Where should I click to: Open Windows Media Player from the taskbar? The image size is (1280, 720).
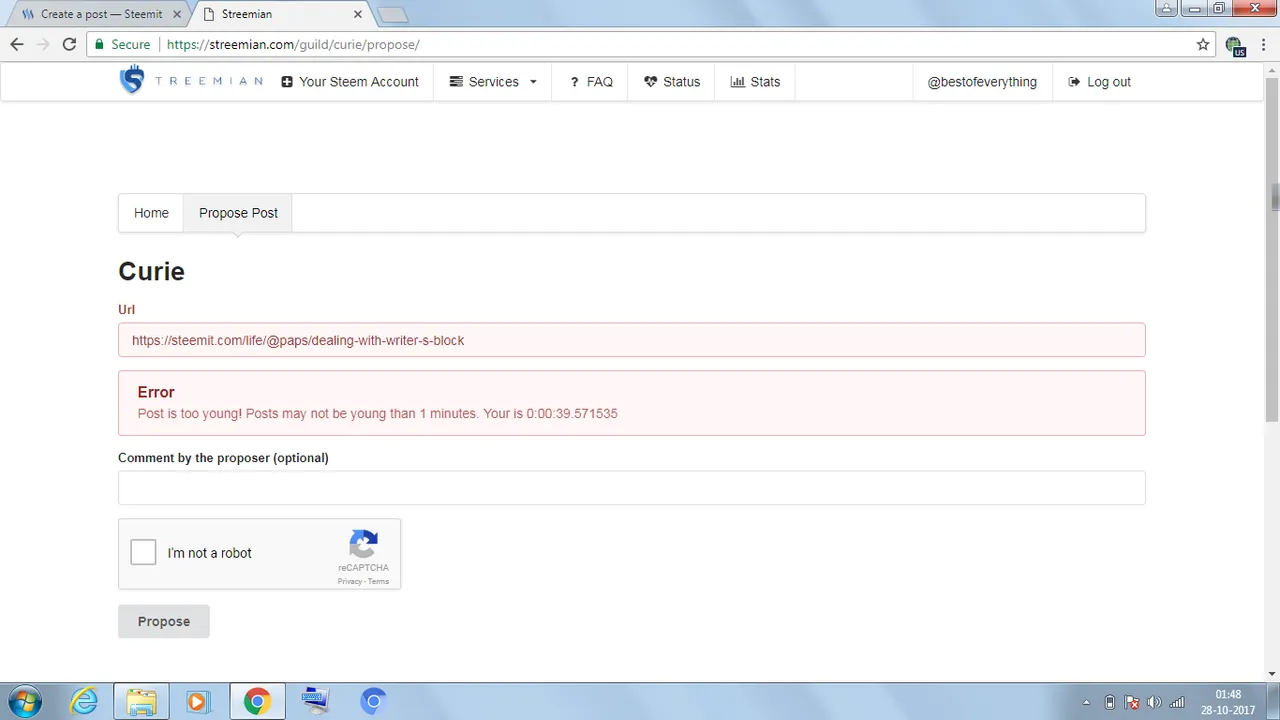point(197,701)
